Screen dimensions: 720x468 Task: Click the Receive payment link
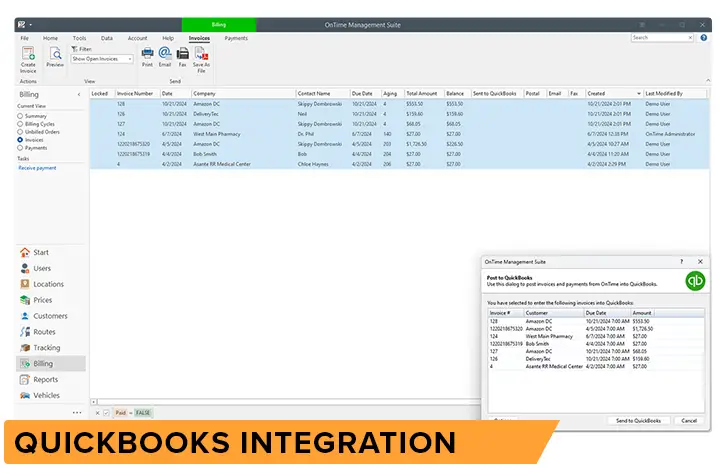click(x=37, y=168)
